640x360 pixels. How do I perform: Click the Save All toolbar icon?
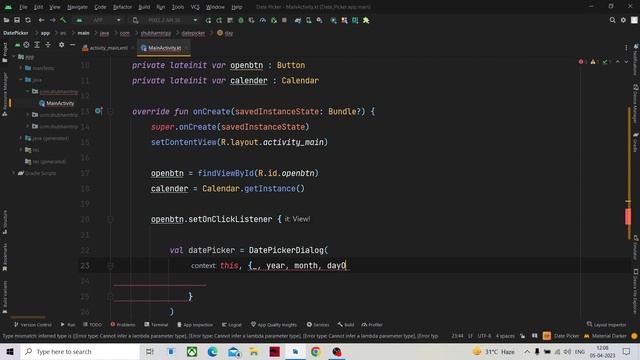click(17, 20)
